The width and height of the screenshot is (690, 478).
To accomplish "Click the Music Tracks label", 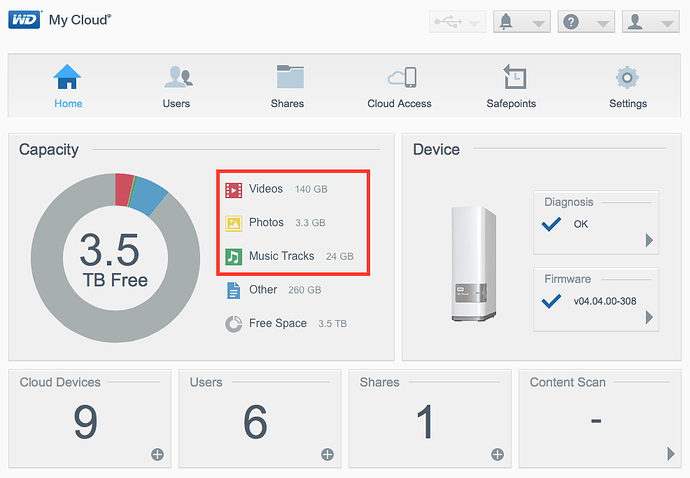I will pyautogui.click(x=282, y=256).
